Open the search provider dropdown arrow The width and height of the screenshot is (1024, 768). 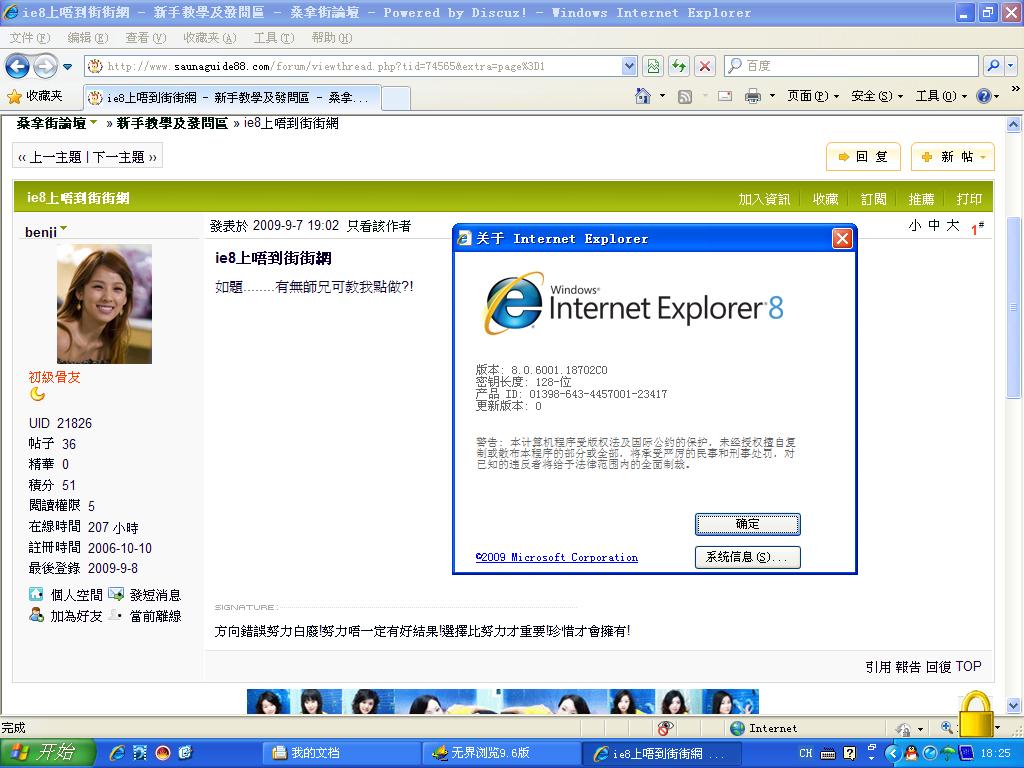click(x=1011, y=66)
